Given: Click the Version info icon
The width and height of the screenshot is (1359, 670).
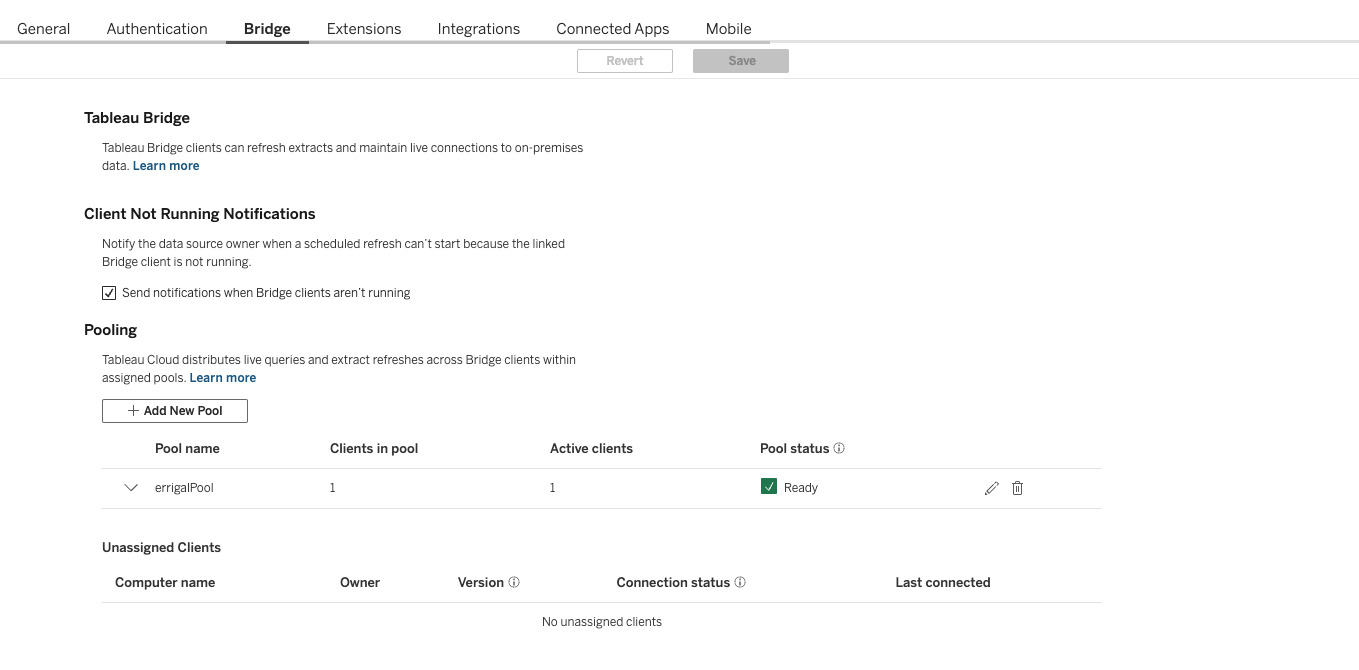Looking at the screenshot, I should 514,583.
